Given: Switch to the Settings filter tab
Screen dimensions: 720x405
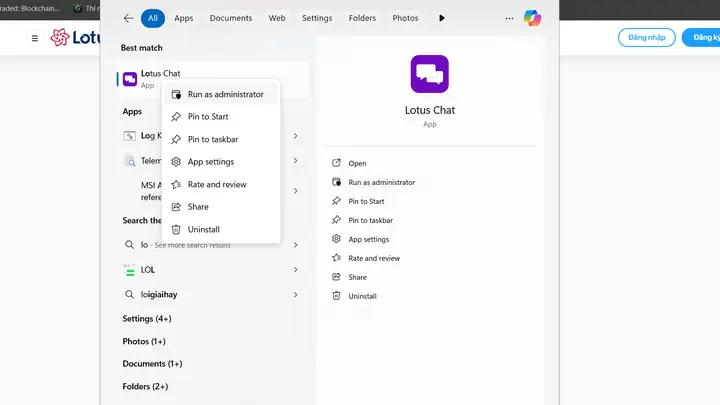Looking at the screenshot, I should pyautogui.click(x=317, y=18).
